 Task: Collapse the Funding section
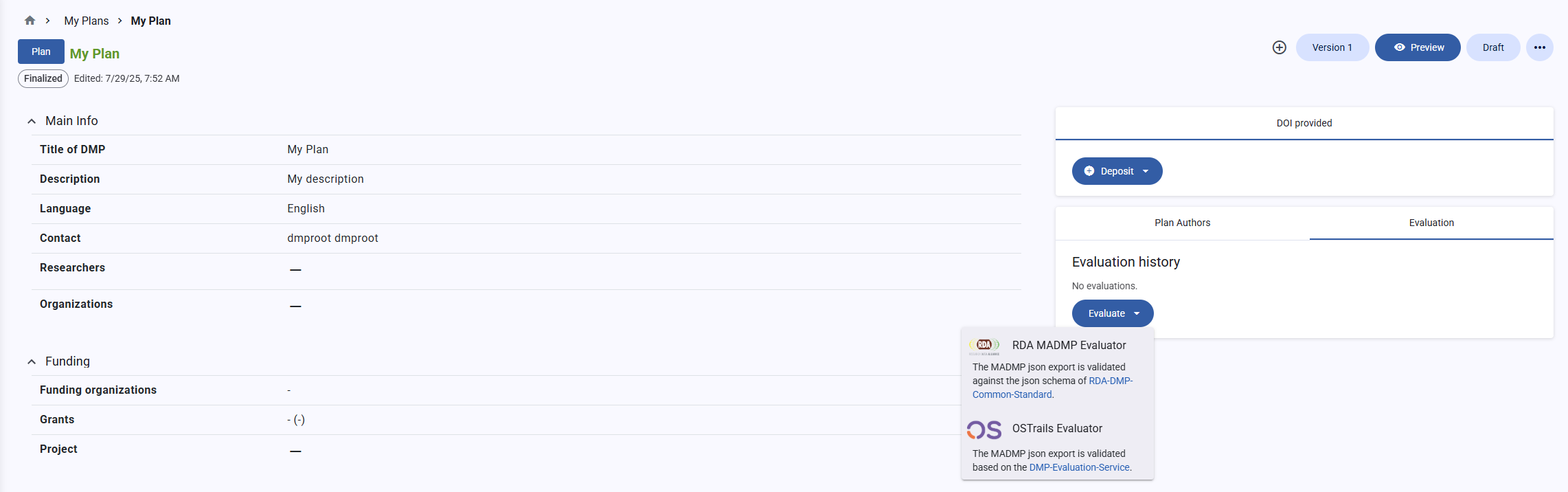(x=32, y=362)
